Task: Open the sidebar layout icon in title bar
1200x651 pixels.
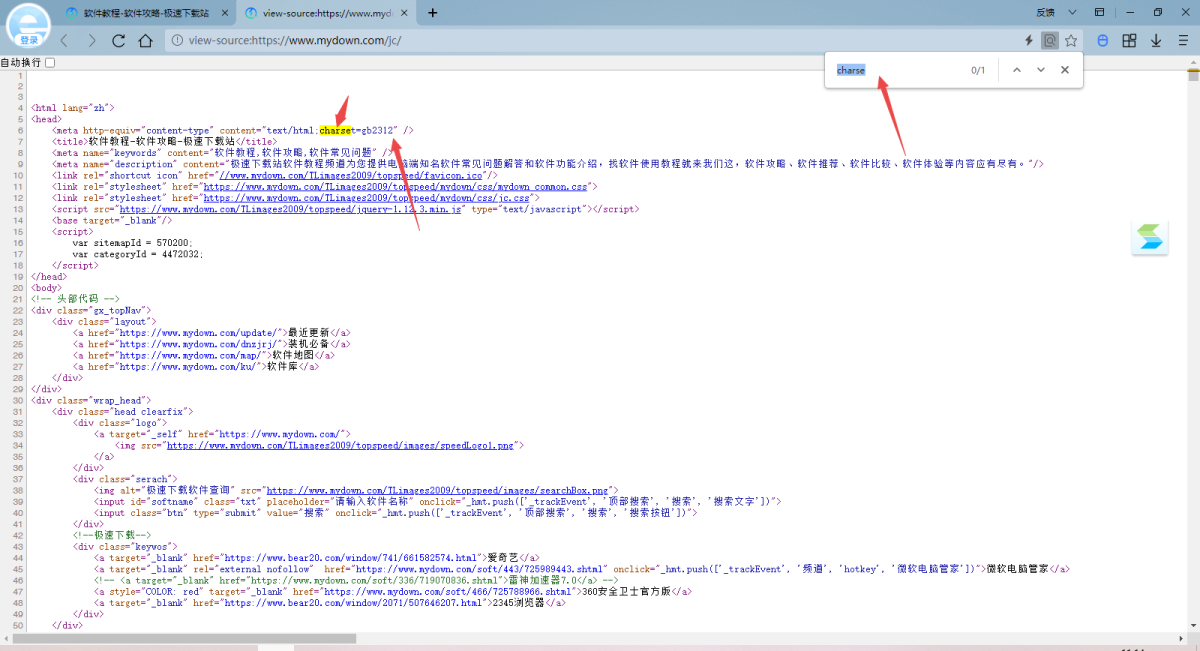Action: [x=1100, y=13]
